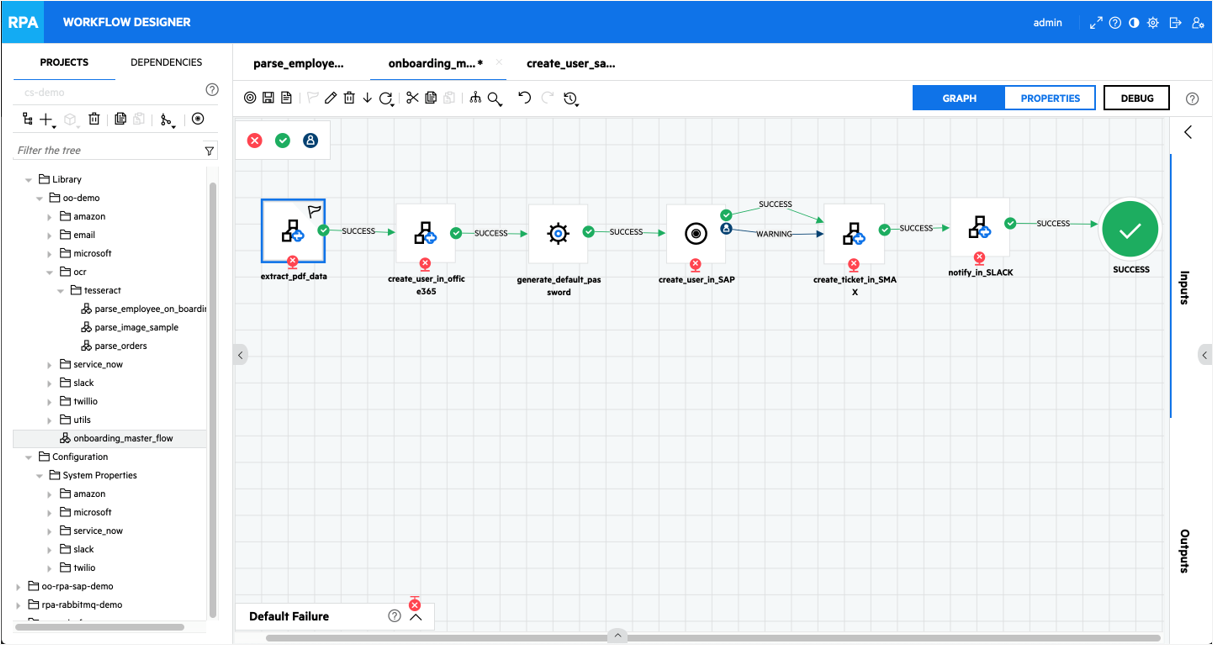The image size is (1213, 645).
Task: Expand the service_now folder under oo-demo
Action: pos(50,365)
